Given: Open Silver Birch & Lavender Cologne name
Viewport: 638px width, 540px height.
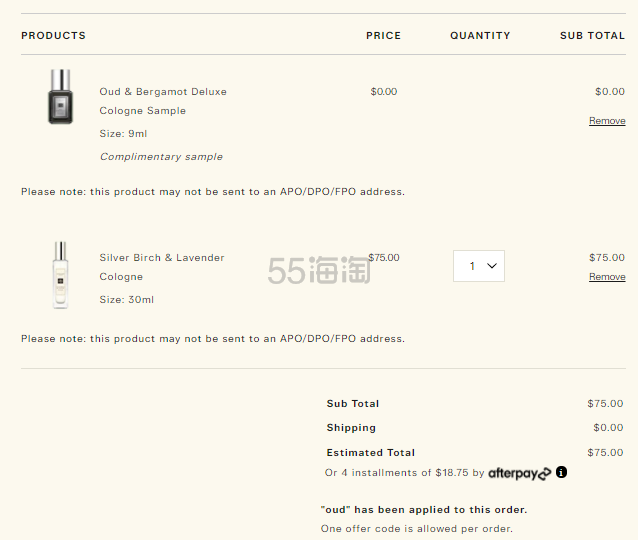Looking at the screenshot, I should click(x=162, y=267).
